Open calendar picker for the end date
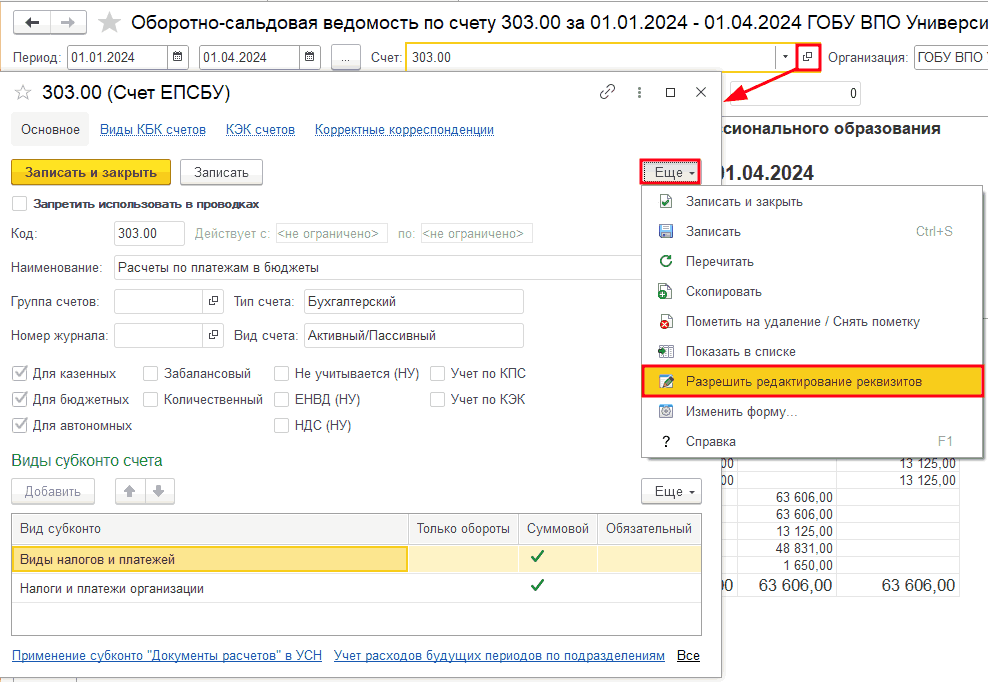 tap(308, 58)
